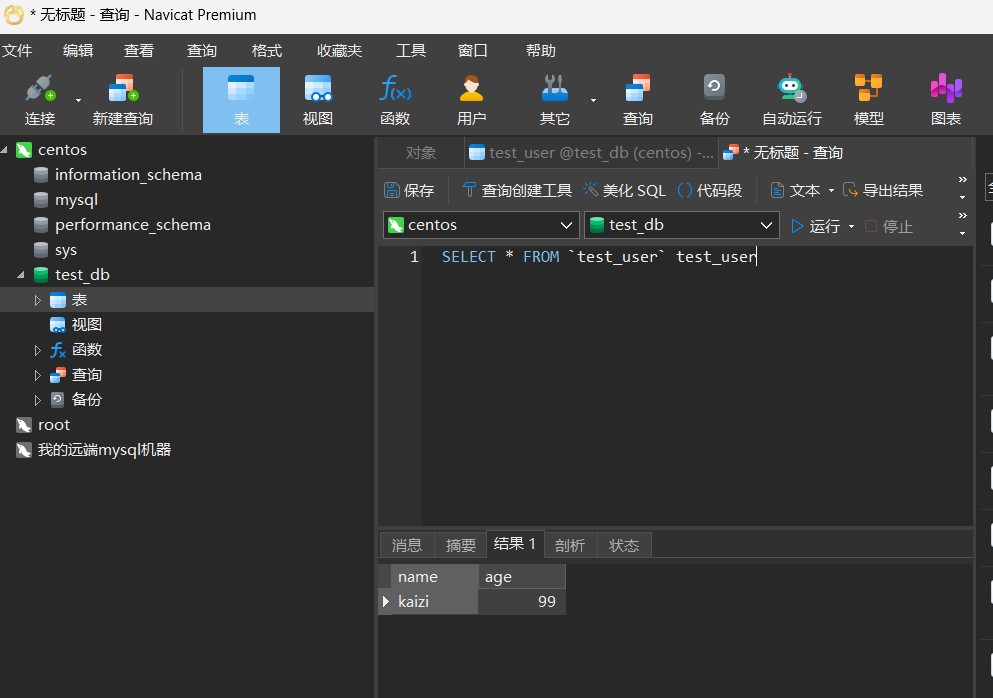
Task: Expand the 查询 node under test_db
Action: [x=37, y=376]
